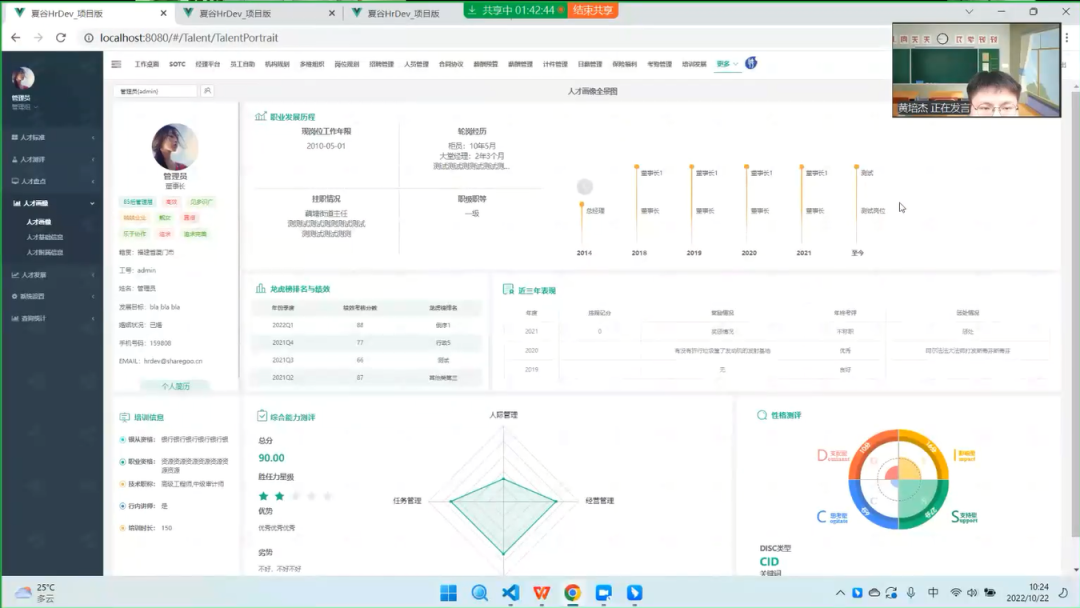The image size is (1080, 608).
Task: Click the browser forward arrow
Action: point(38,38)
